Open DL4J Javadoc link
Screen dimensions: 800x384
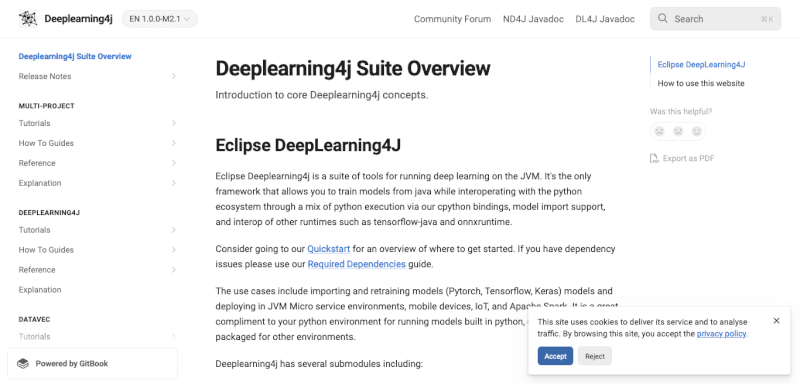605,19
